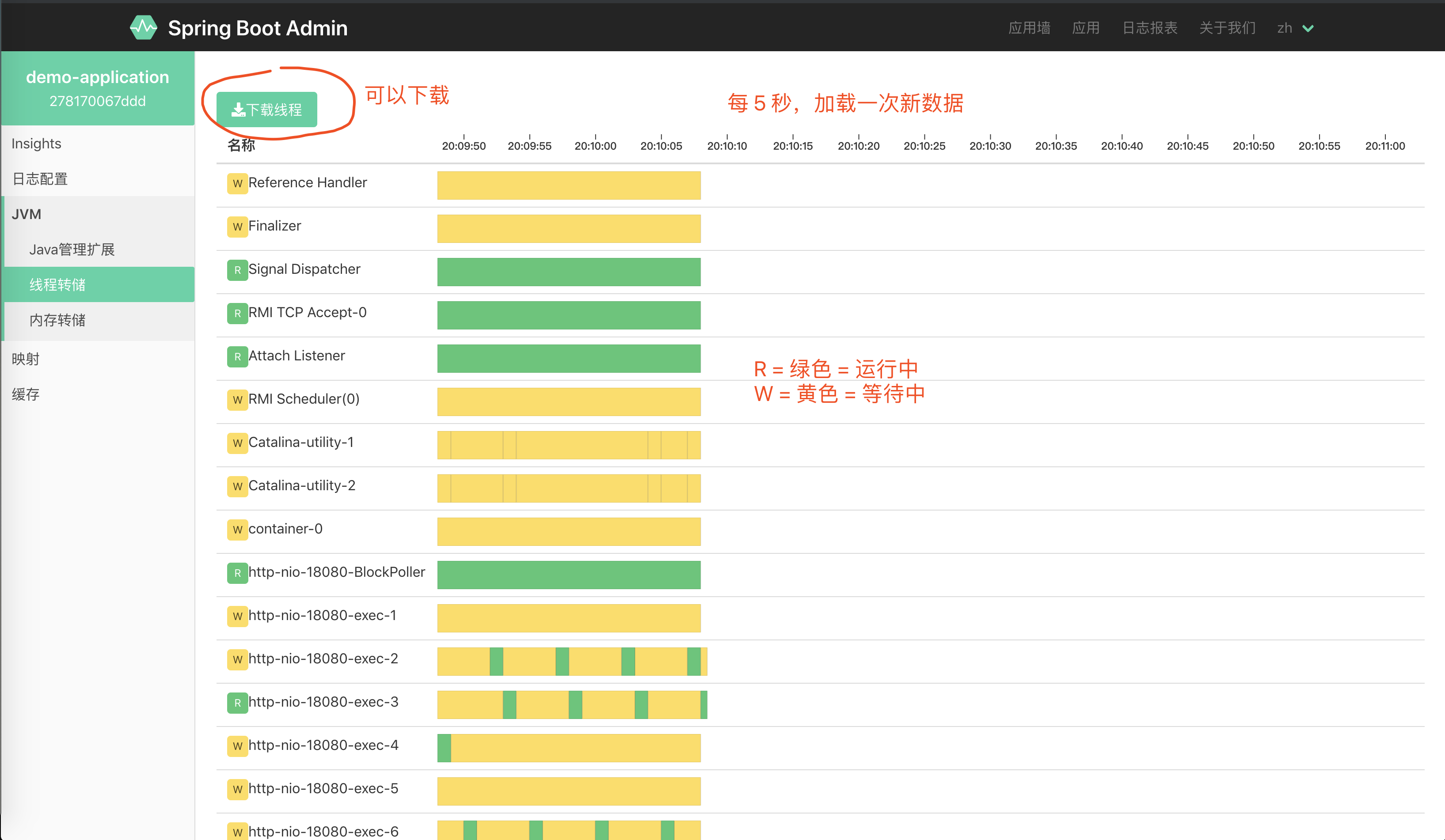Open the zh language dropdown chevron
The image size is (1445, 840).
[x=1308, y=28]
